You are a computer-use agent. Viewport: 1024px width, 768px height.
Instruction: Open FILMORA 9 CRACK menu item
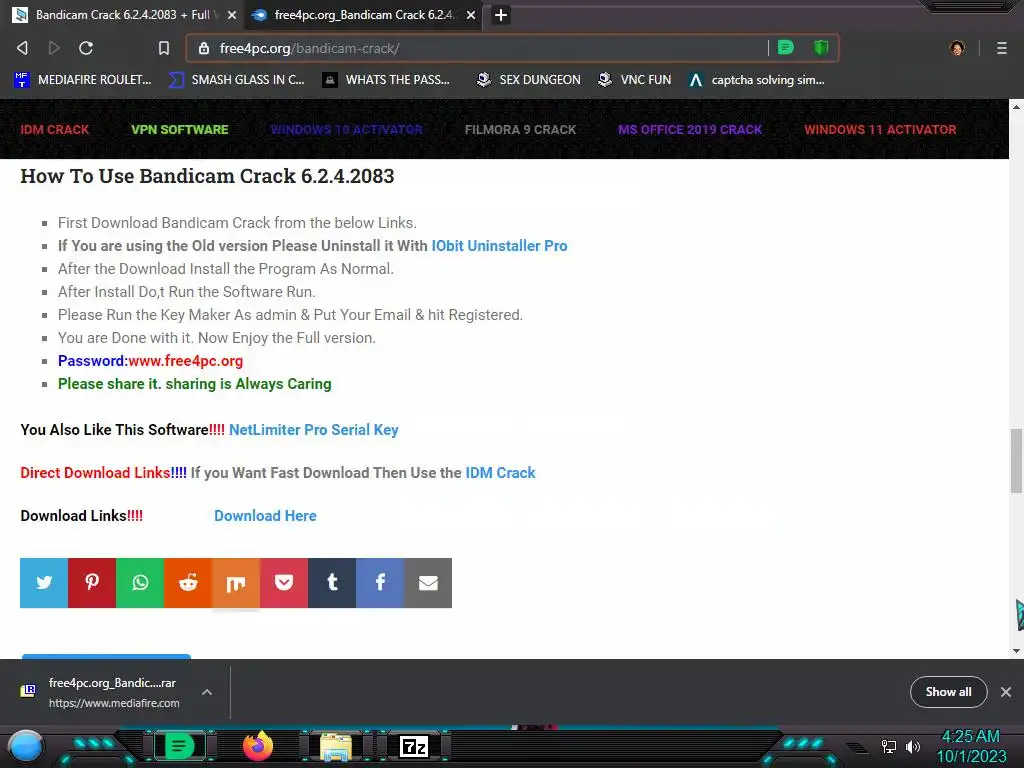[x=520, y=129]
